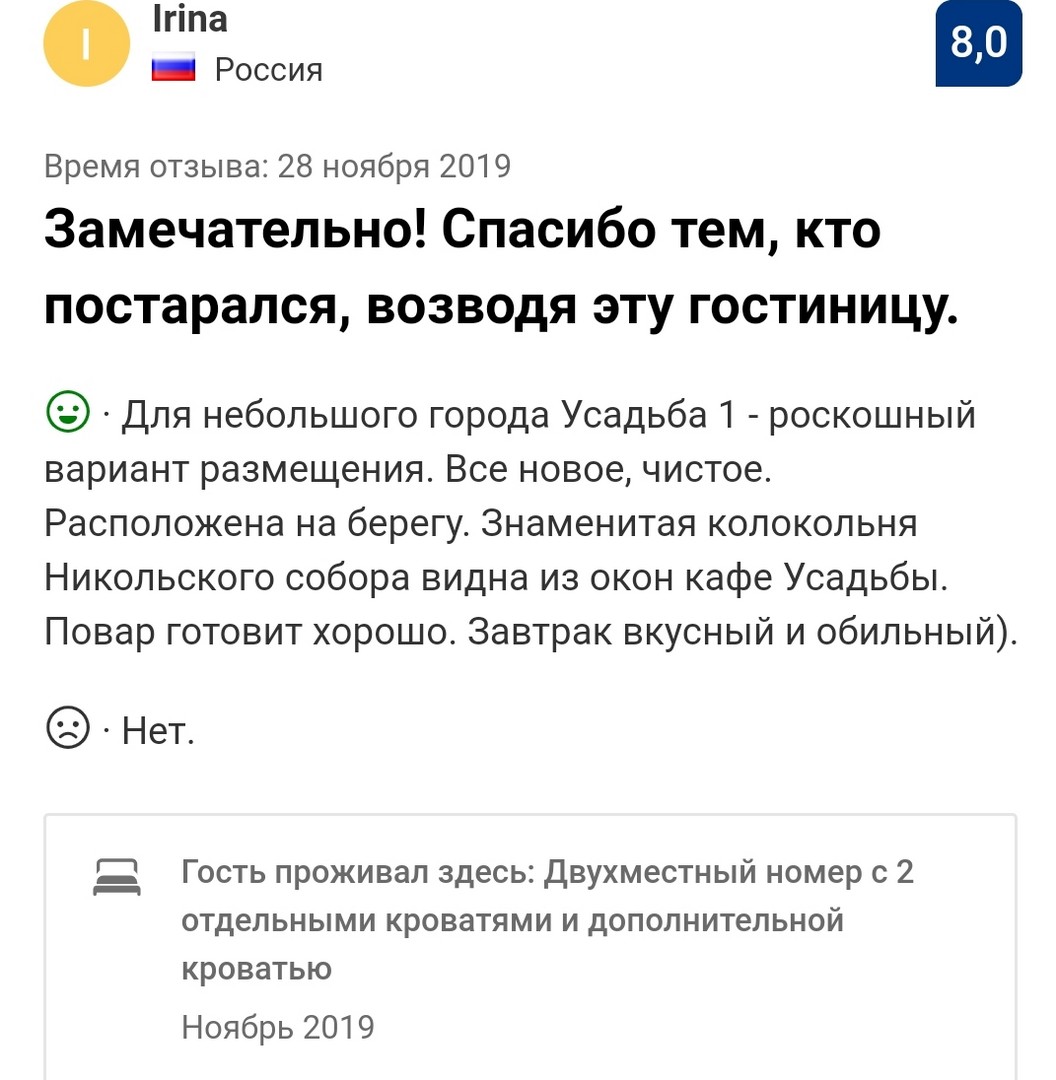Click the Russian flag icon
This screenshot has width=1056, height=1080.
pyautogui.click(x=174, y=70)
